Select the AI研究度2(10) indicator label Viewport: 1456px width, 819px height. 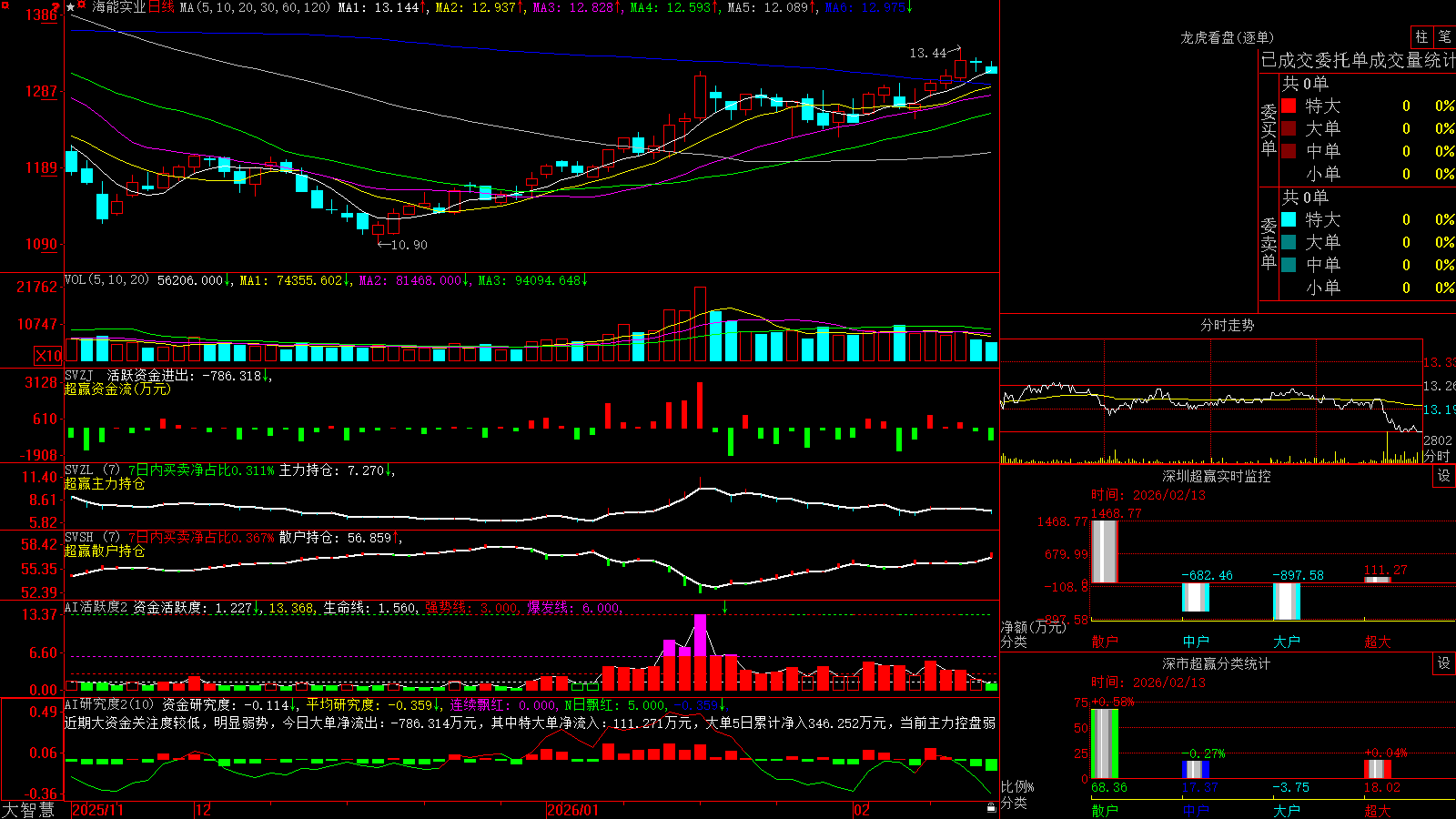point(110,704)
